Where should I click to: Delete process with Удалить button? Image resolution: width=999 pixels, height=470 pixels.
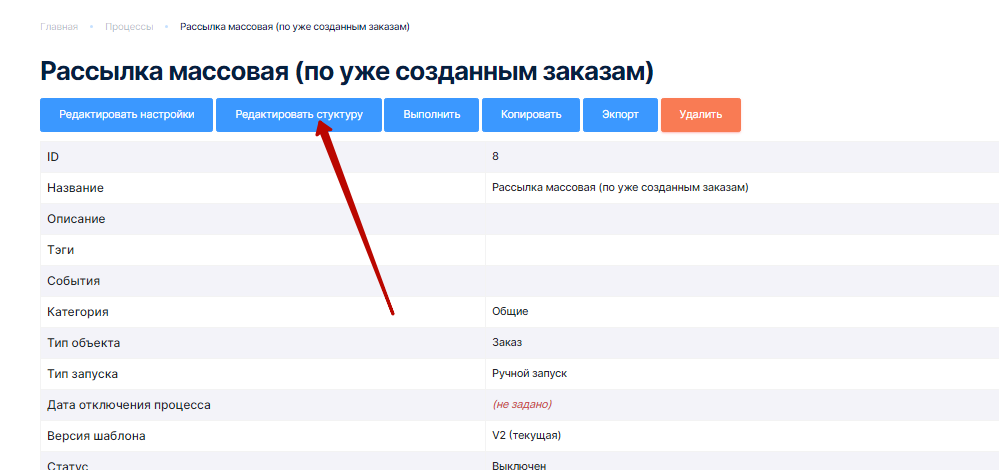701,115
